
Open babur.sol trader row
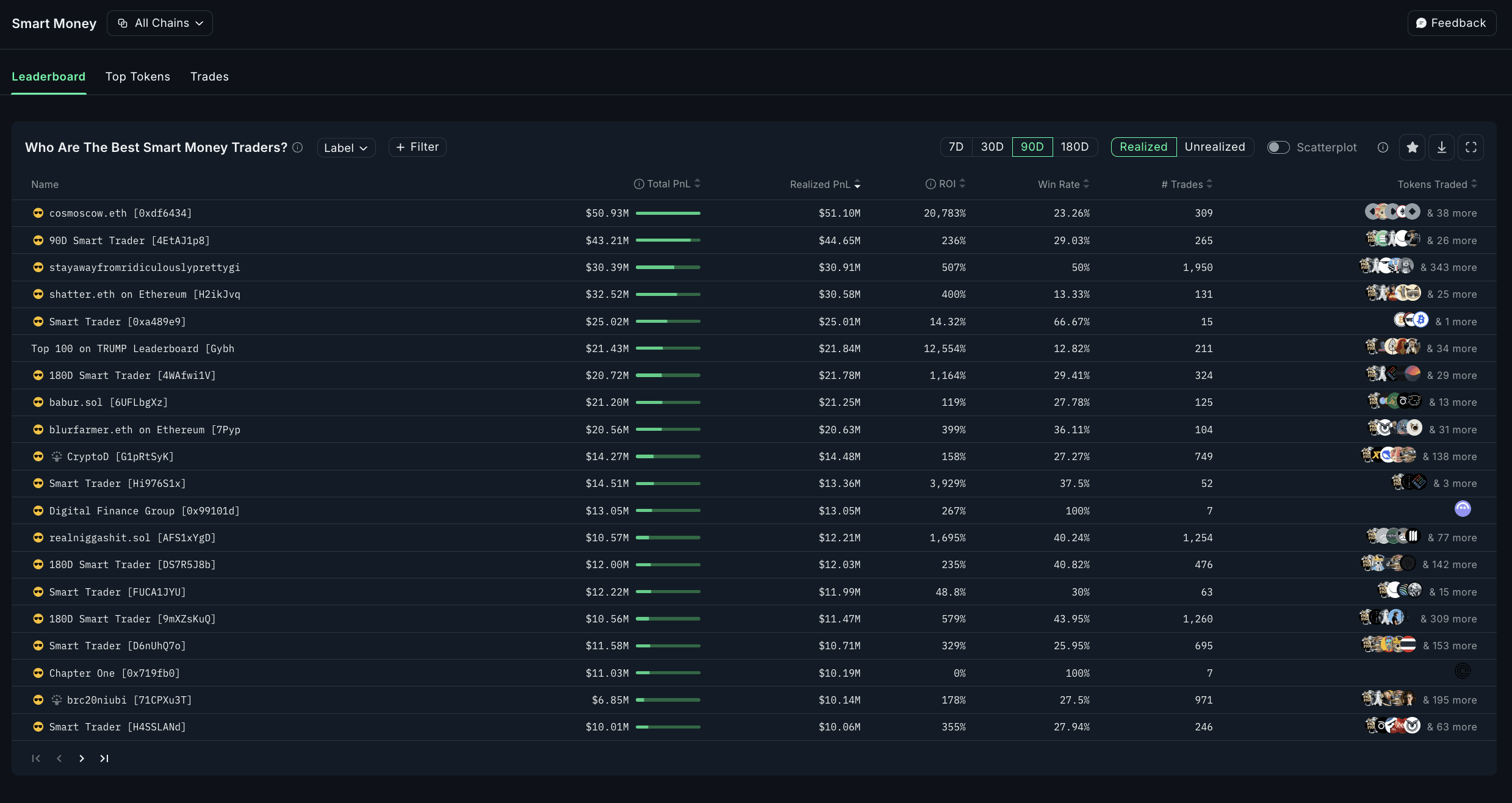108,402
